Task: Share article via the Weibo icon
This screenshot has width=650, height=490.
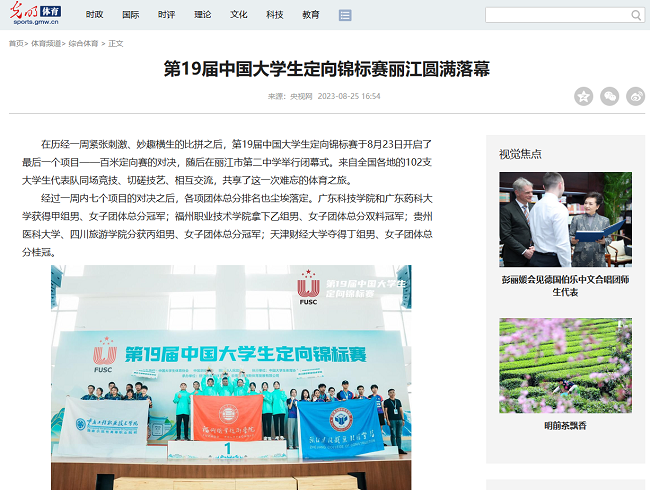Action: pyautogui.click(x=636, y=96)
